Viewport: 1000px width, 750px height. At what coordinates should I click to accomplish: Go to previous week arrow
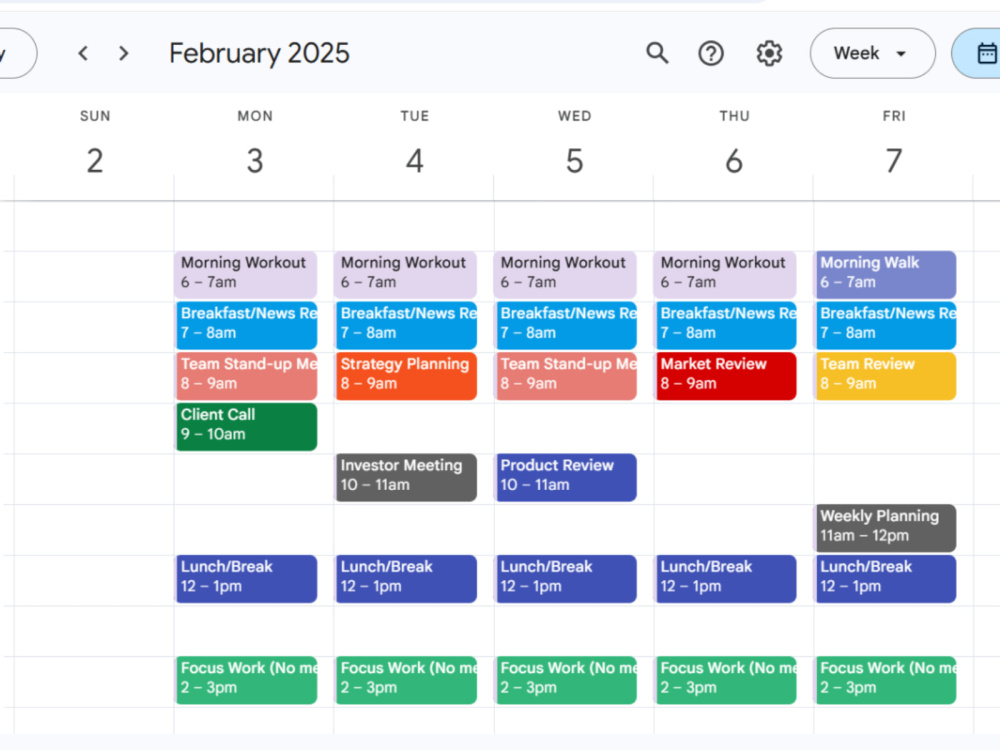tap(83, 53)
